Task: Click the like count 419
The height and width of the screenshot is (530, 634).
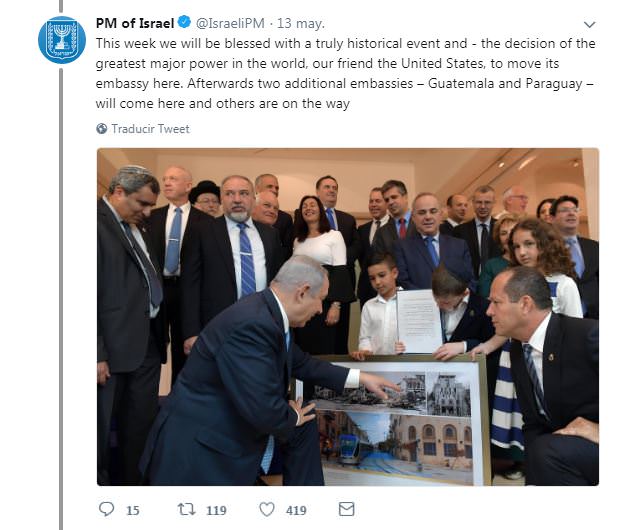Action: 296,510
